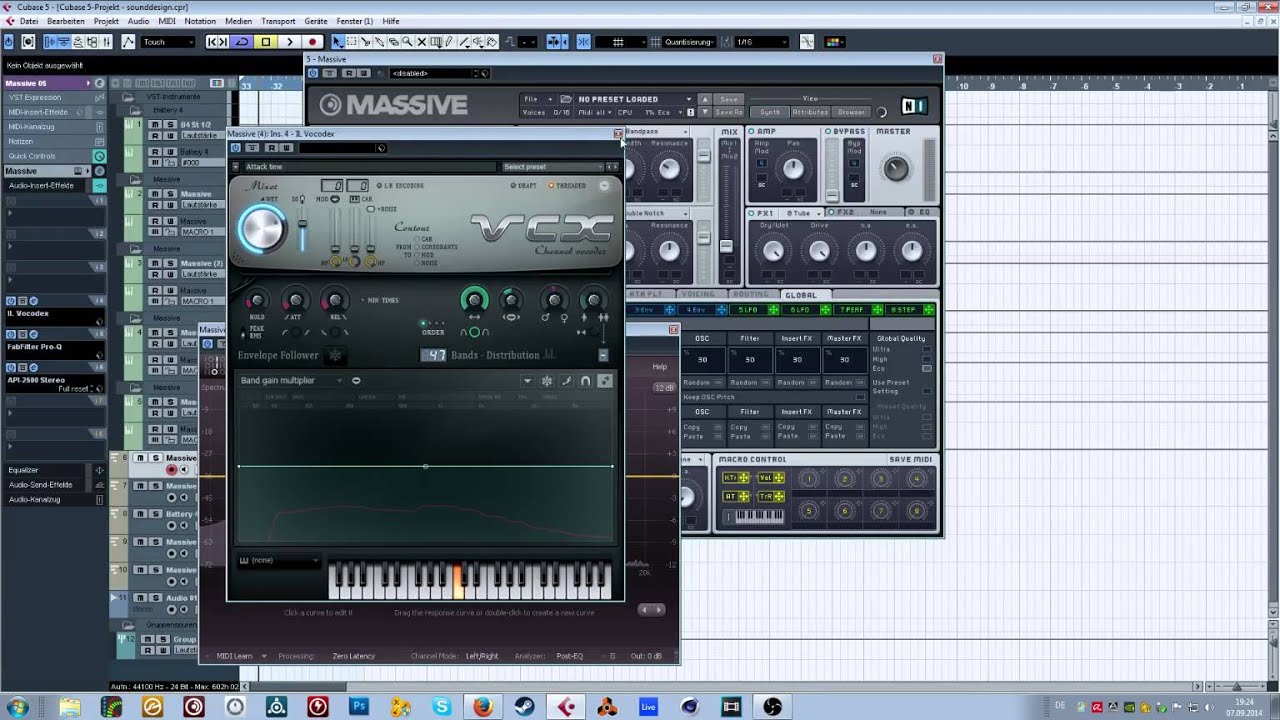Viewport: 1280px width, 720px height.
Task: Select CONSONANTS contour radio option
Action: click(436, 247)
